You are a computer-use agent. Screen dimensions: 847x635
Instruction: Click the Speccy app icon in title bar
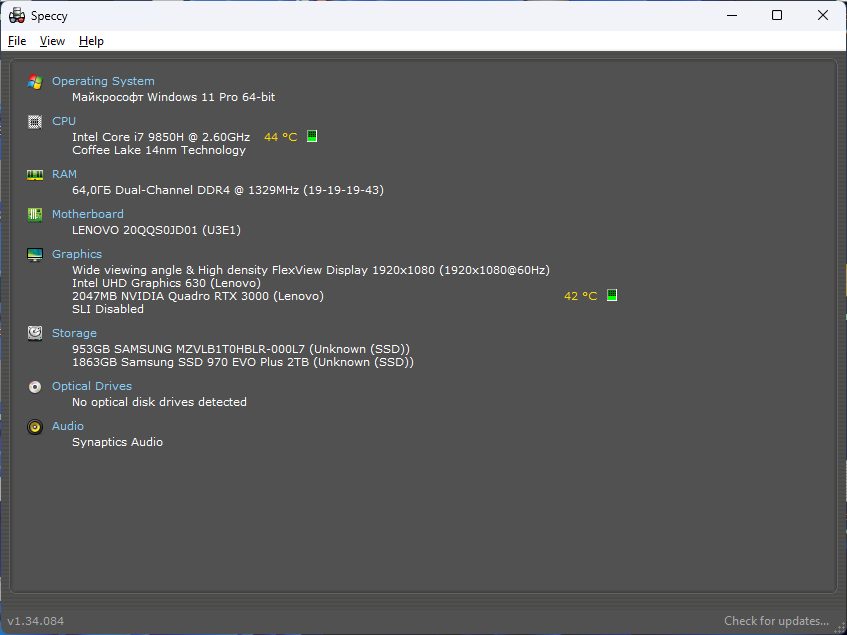coord(17,16)
